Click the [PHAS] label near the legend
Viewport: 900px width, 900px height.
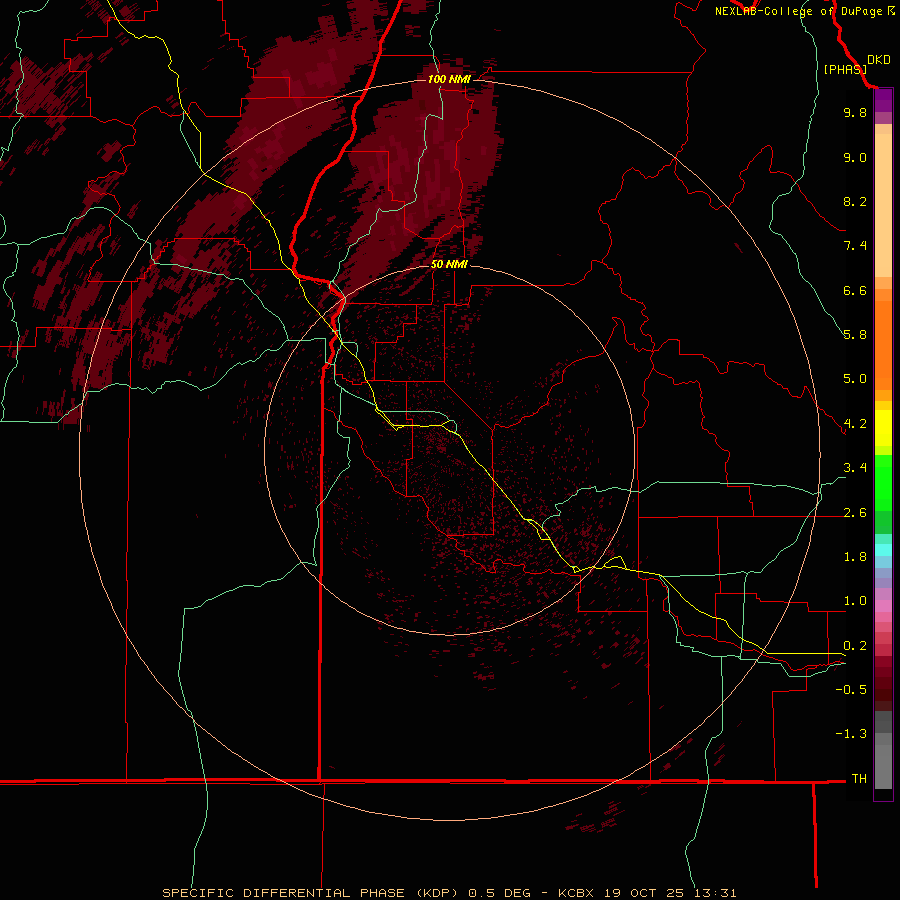[845, 70]
